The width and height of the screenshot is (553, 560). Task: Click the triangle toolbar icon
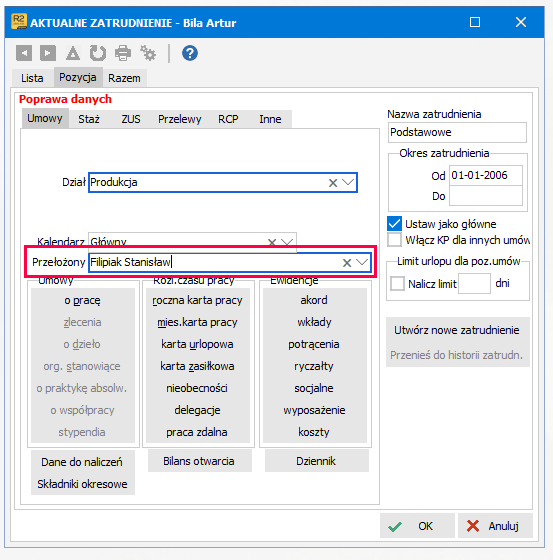point(73,53)
